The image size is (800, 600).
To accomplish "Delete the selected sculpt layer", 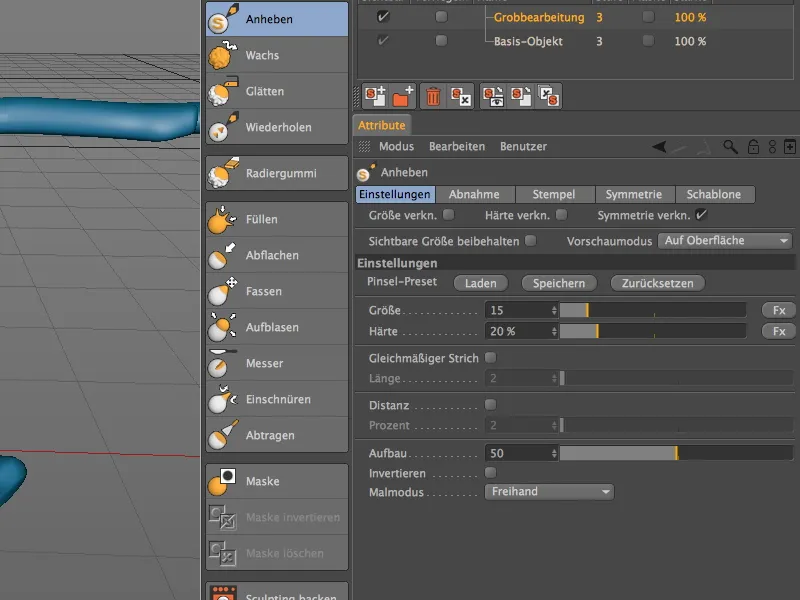I will (433, 96).
